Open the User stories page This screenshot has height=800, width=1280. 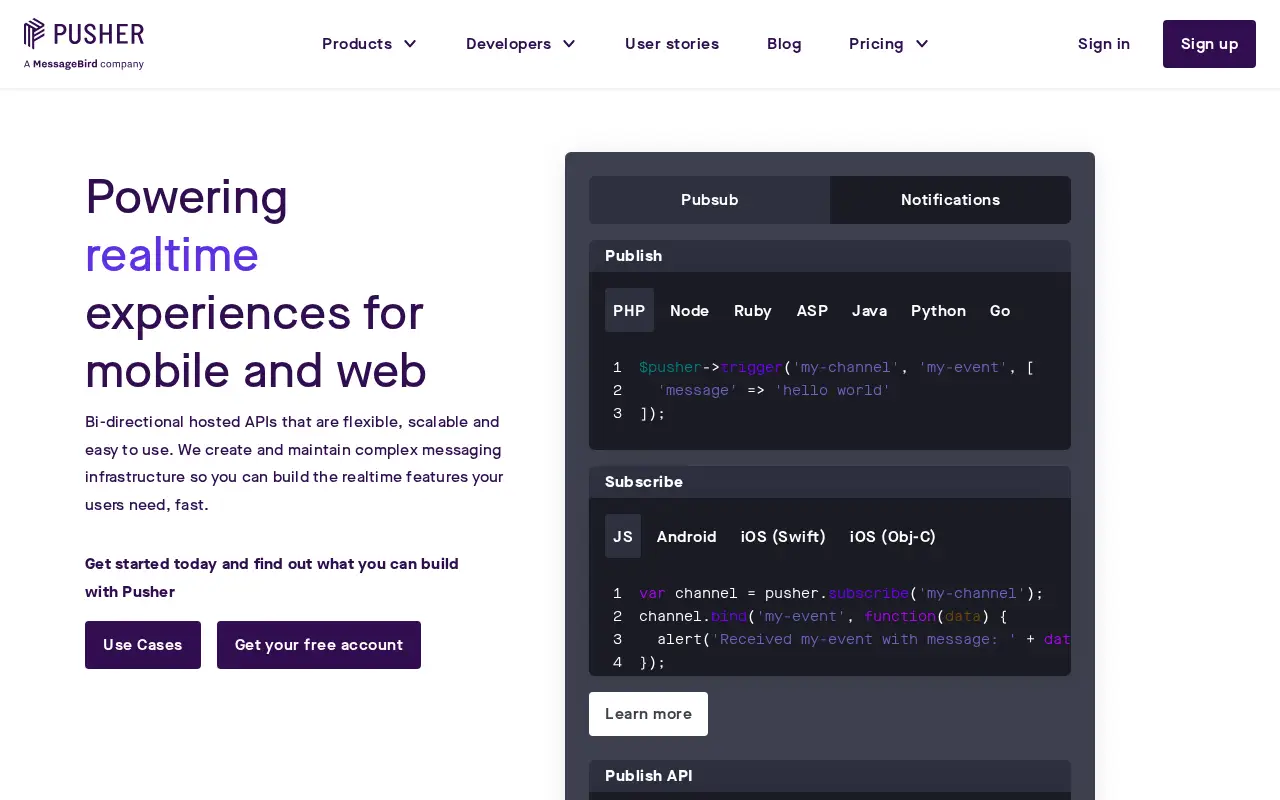(x=672, y=44)
